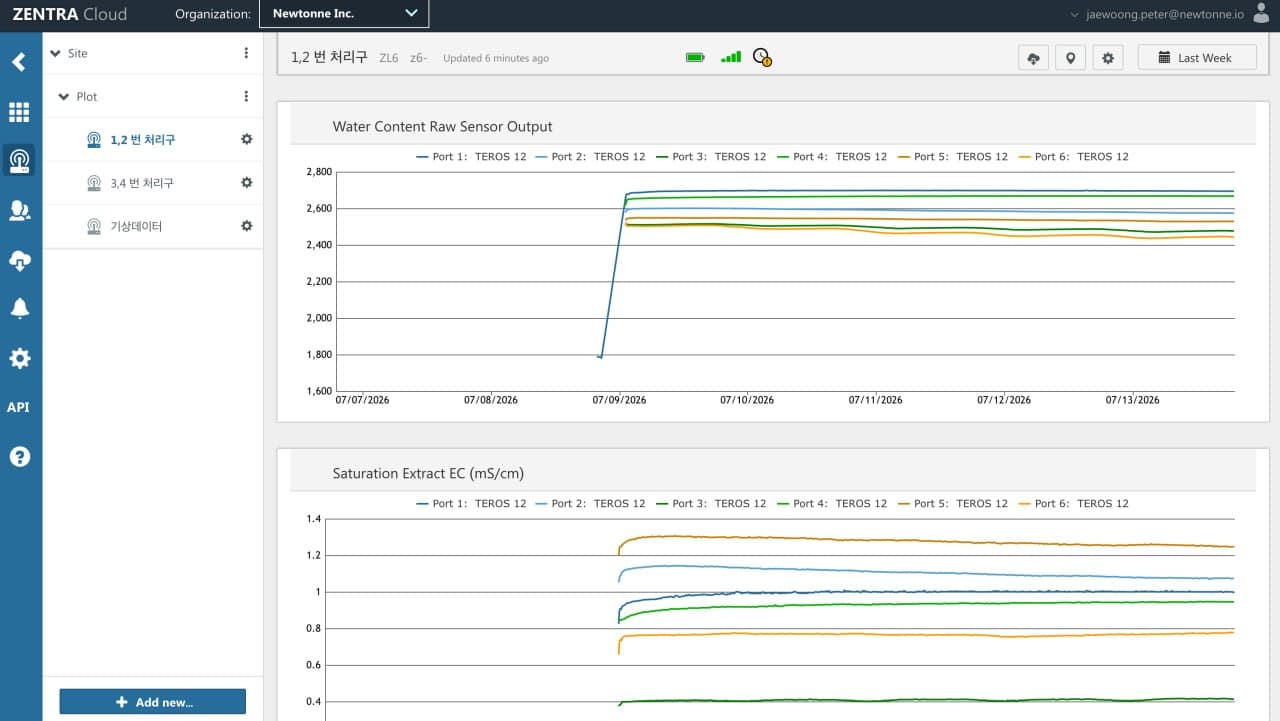Click the Add new... button
This screenshot has width=1280, height=721.
[x=153, y=702]
